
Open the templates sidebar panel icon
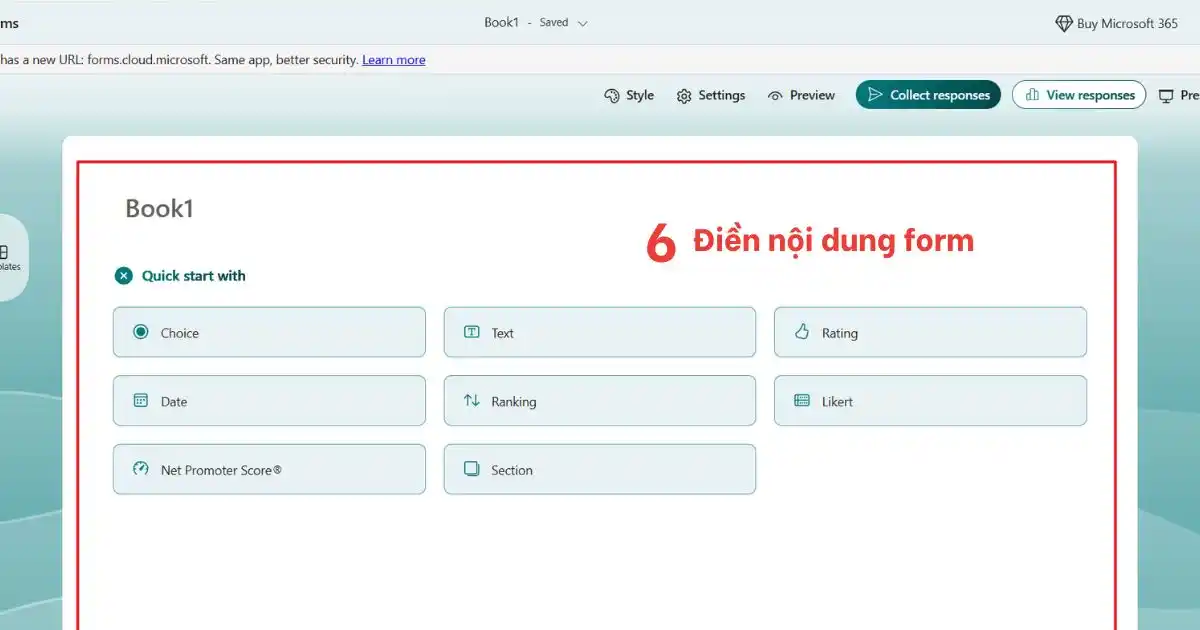click(x=3, y=252)
